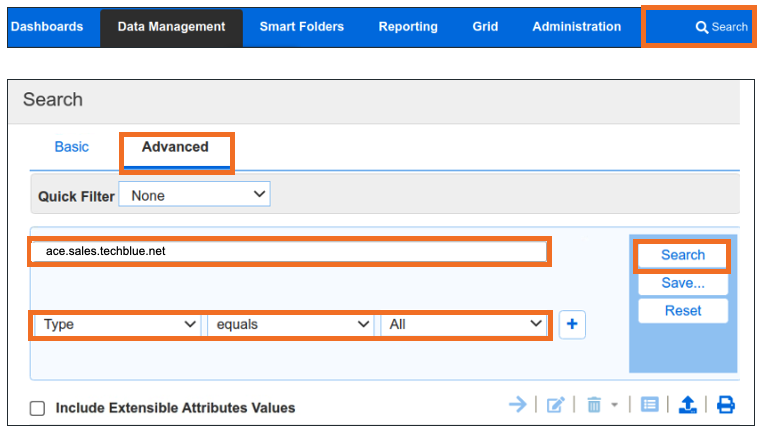
Task: Open the Quick Filter dropdown
Action: (x=194, y=195)
